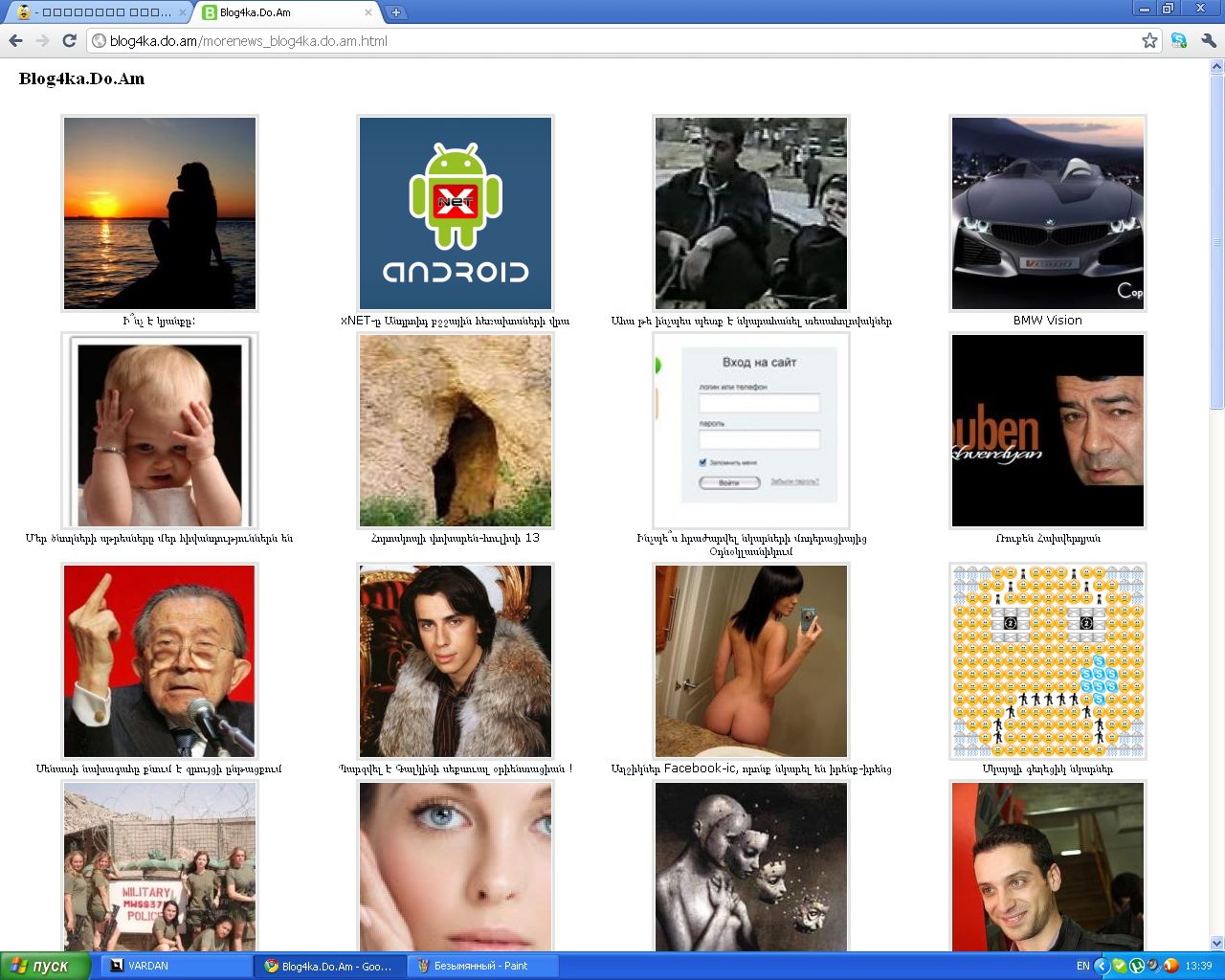
Task: Reload the page with the refresh icon
Action: pos(69,40)
